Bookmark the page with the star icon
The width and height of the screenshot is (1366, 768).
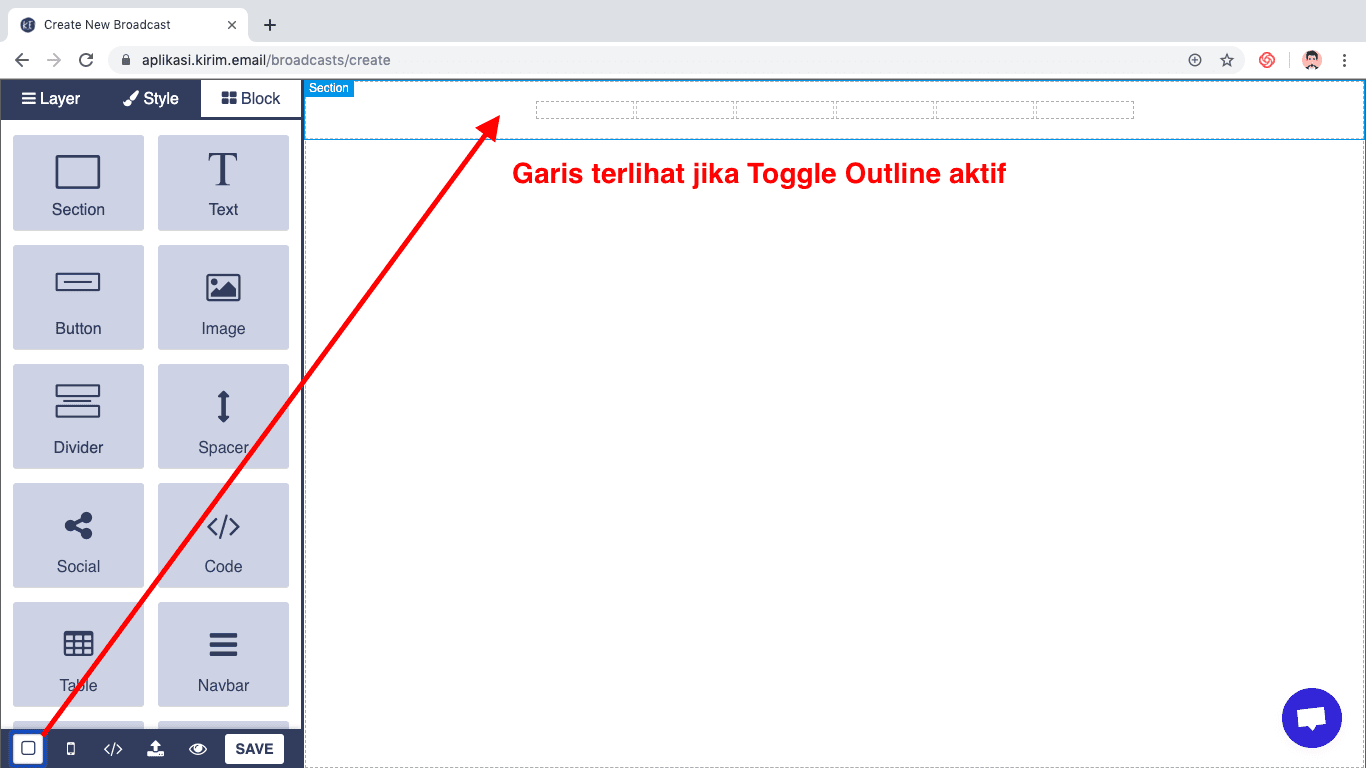[x=1227, y=60]
